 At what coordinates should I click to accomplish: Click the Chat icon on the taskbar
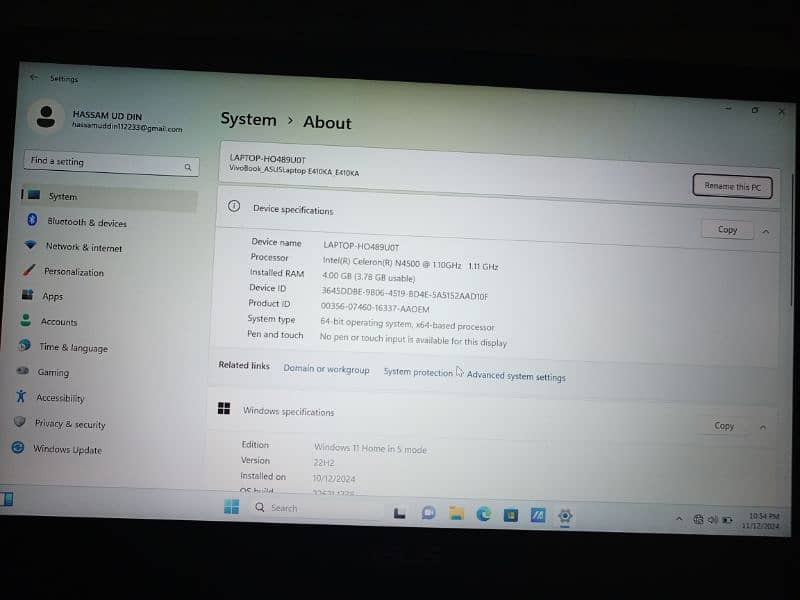point(428,513)
